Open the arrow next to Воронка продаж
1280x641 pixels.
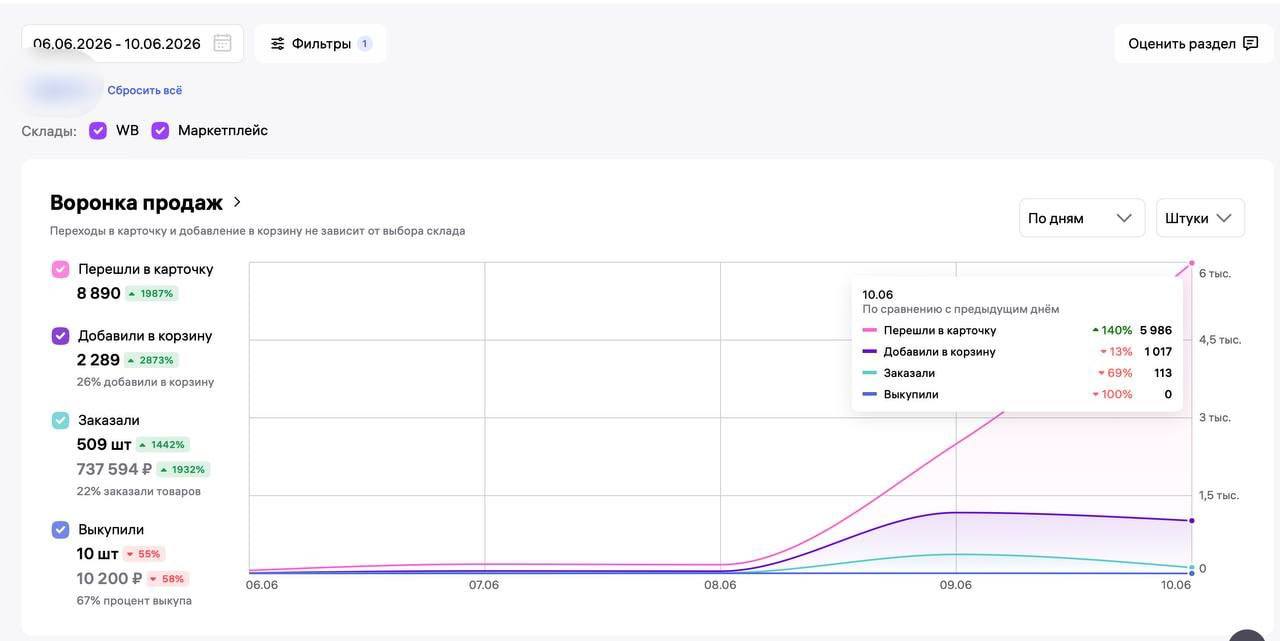click(x=237, y=202)
